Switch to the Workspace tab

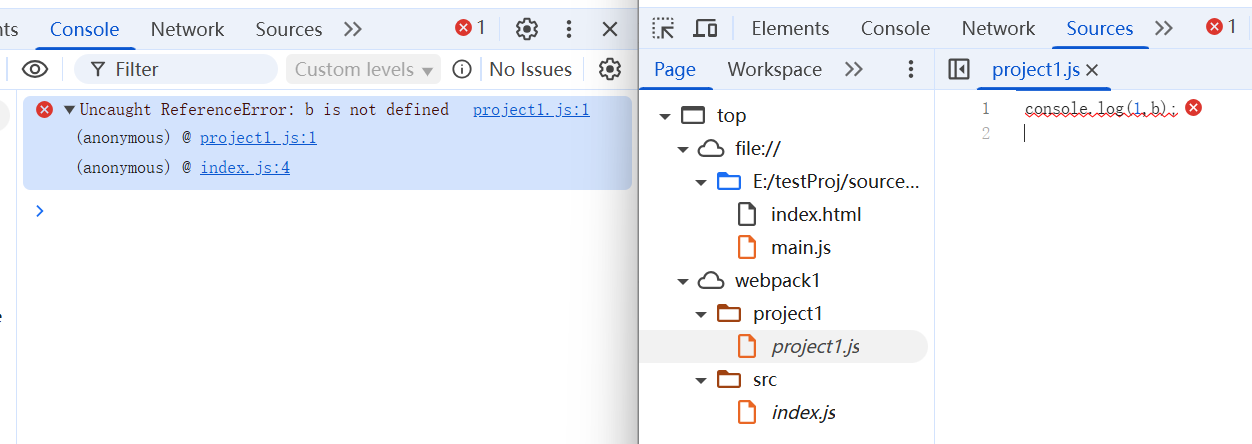(x=774, y=69)
